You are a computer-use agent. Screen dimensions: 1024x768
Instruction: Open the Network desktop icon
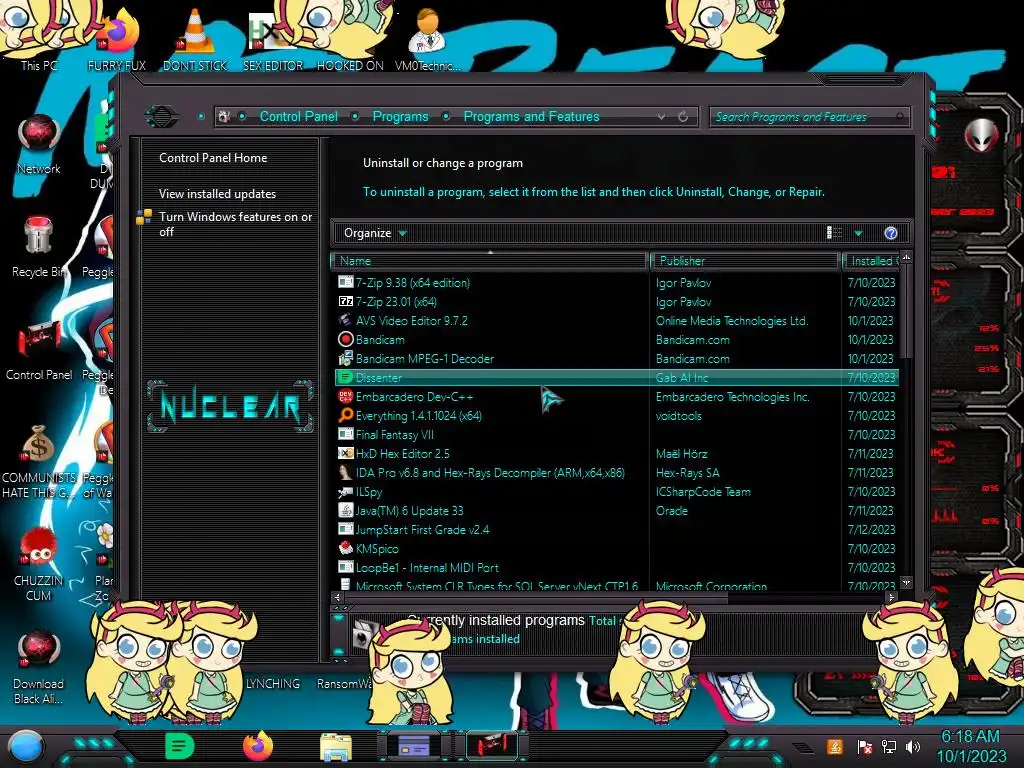39,144
